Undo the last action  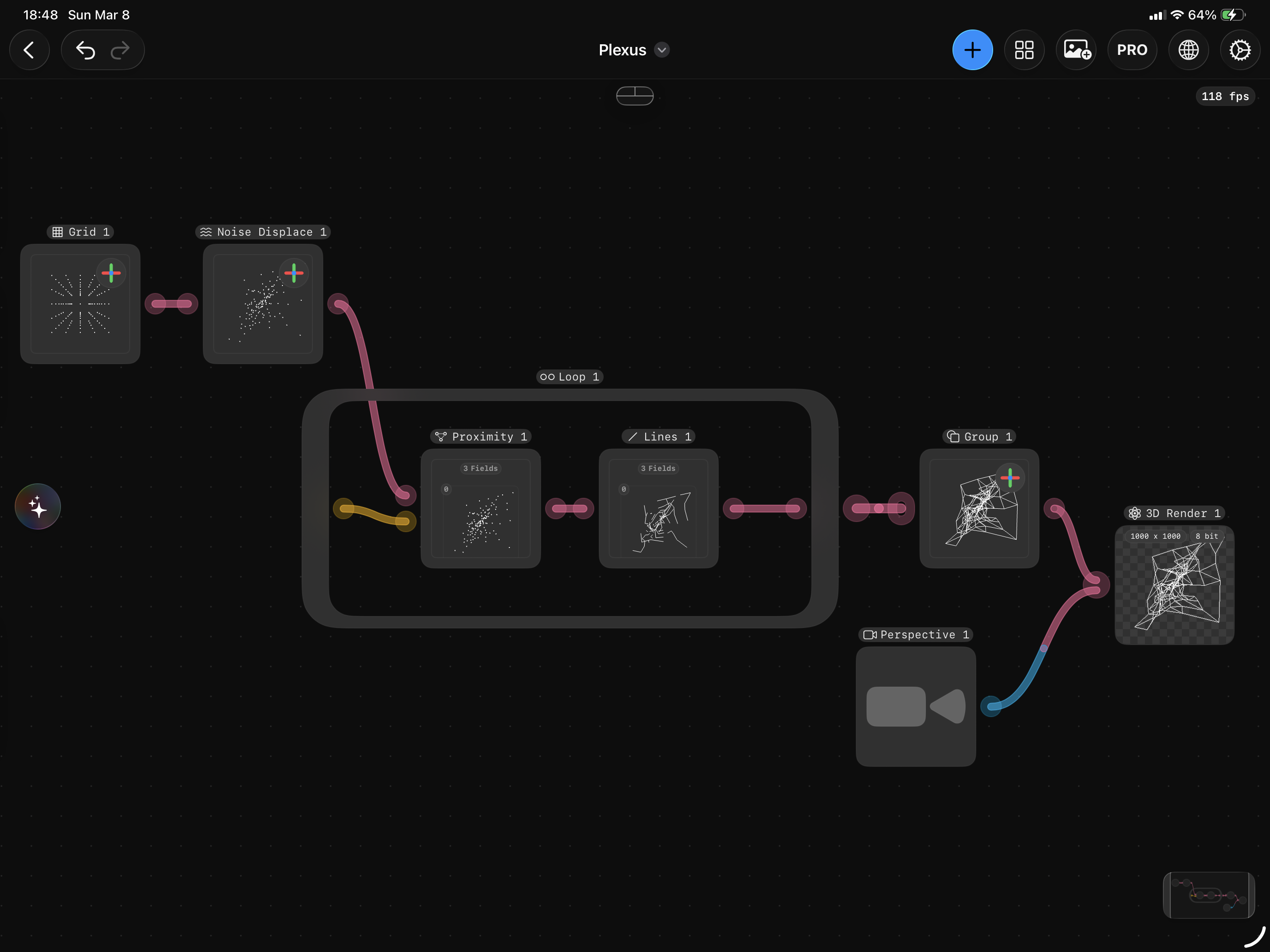[x=85, y=50]
